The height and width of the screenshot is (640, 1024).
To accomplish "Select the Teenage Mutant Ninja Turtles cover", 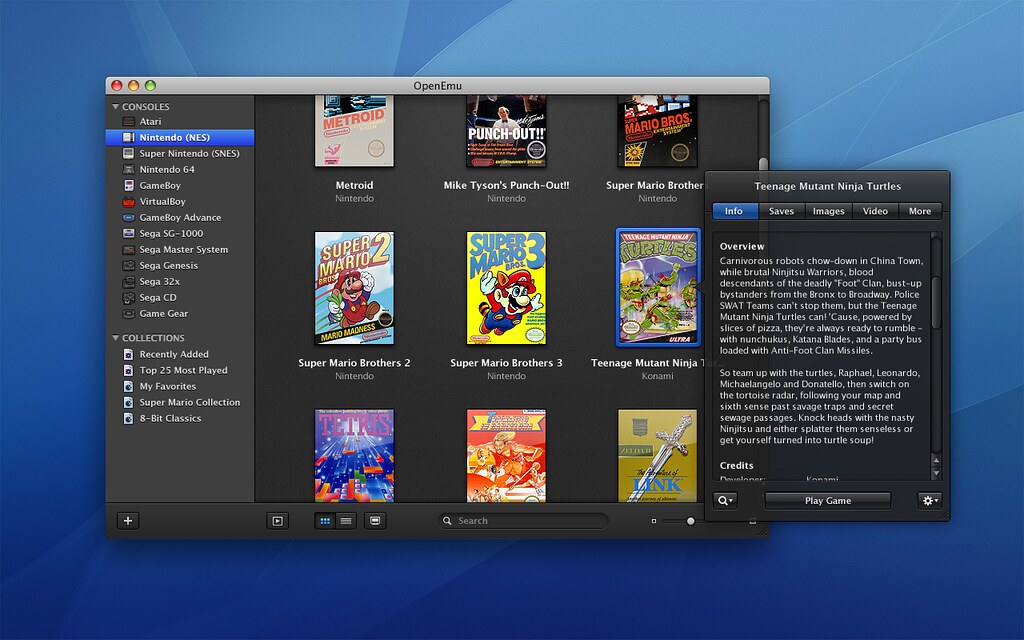I will point(658,287).
